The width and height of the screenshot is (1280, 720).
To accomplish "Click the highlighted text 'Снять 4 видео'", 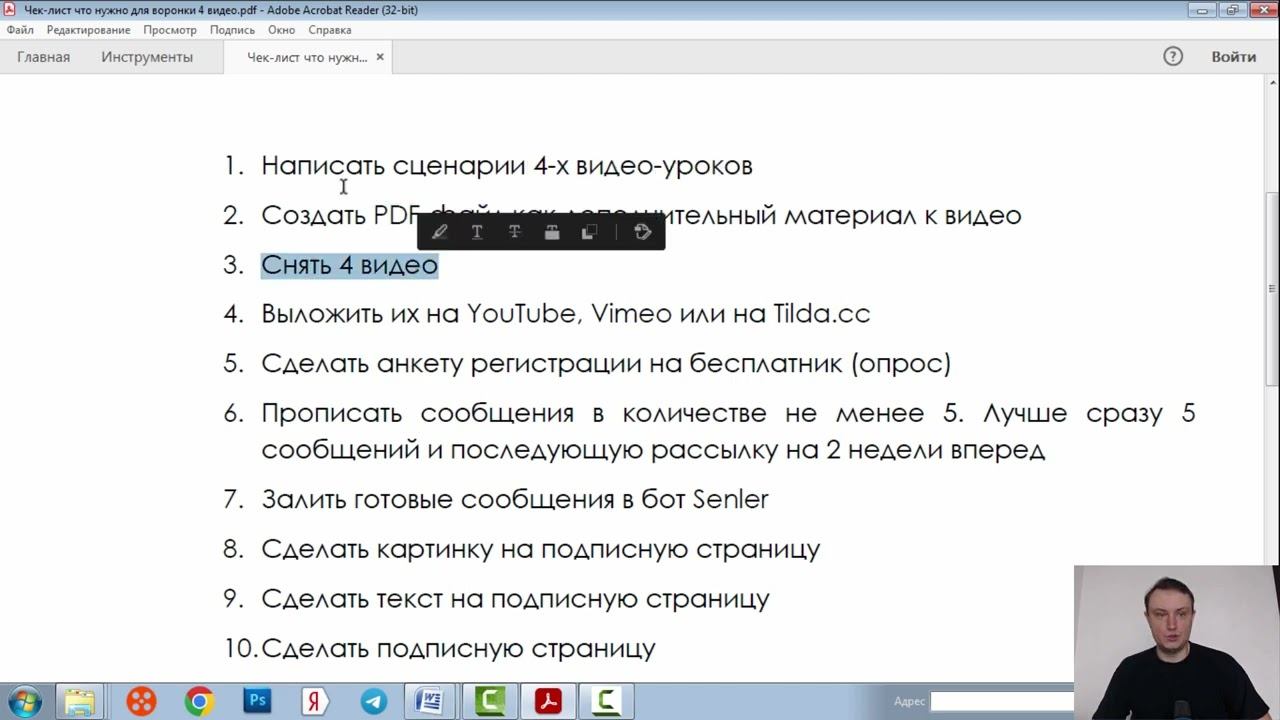I will click(x=349, y=265).
